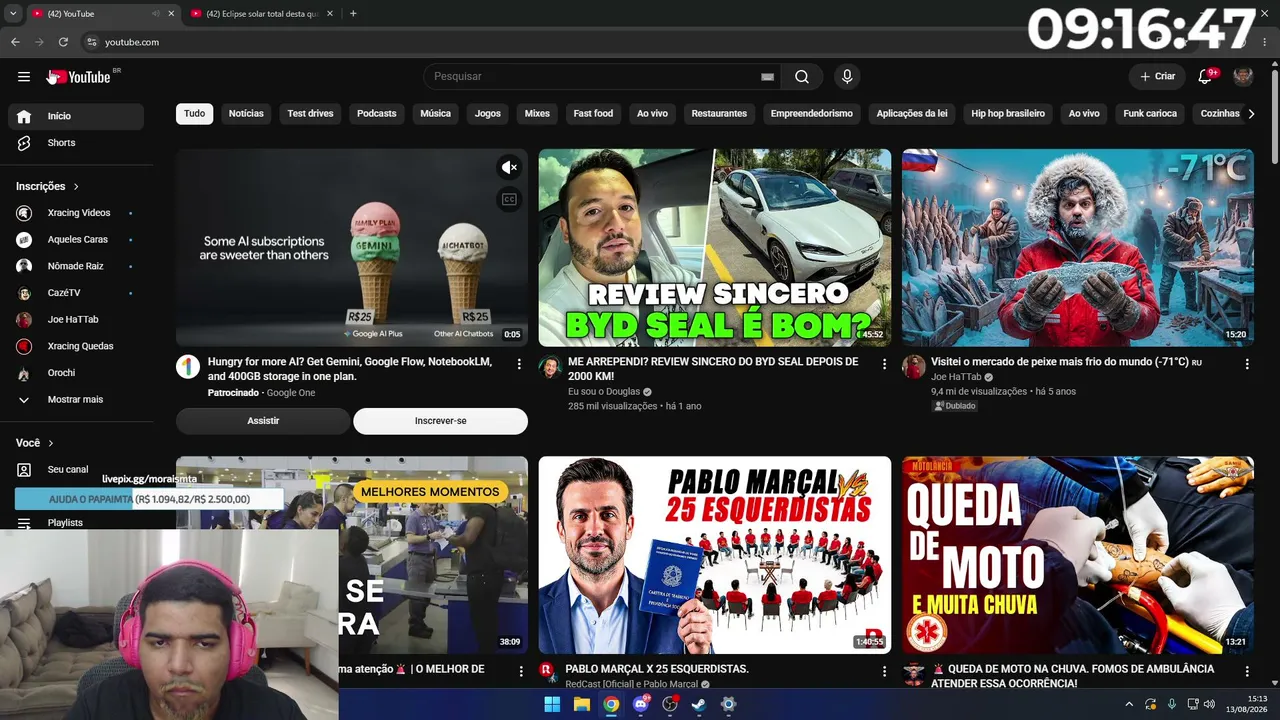
Task: Open the on-screen keyboard in search box
Action: (767, 77)
